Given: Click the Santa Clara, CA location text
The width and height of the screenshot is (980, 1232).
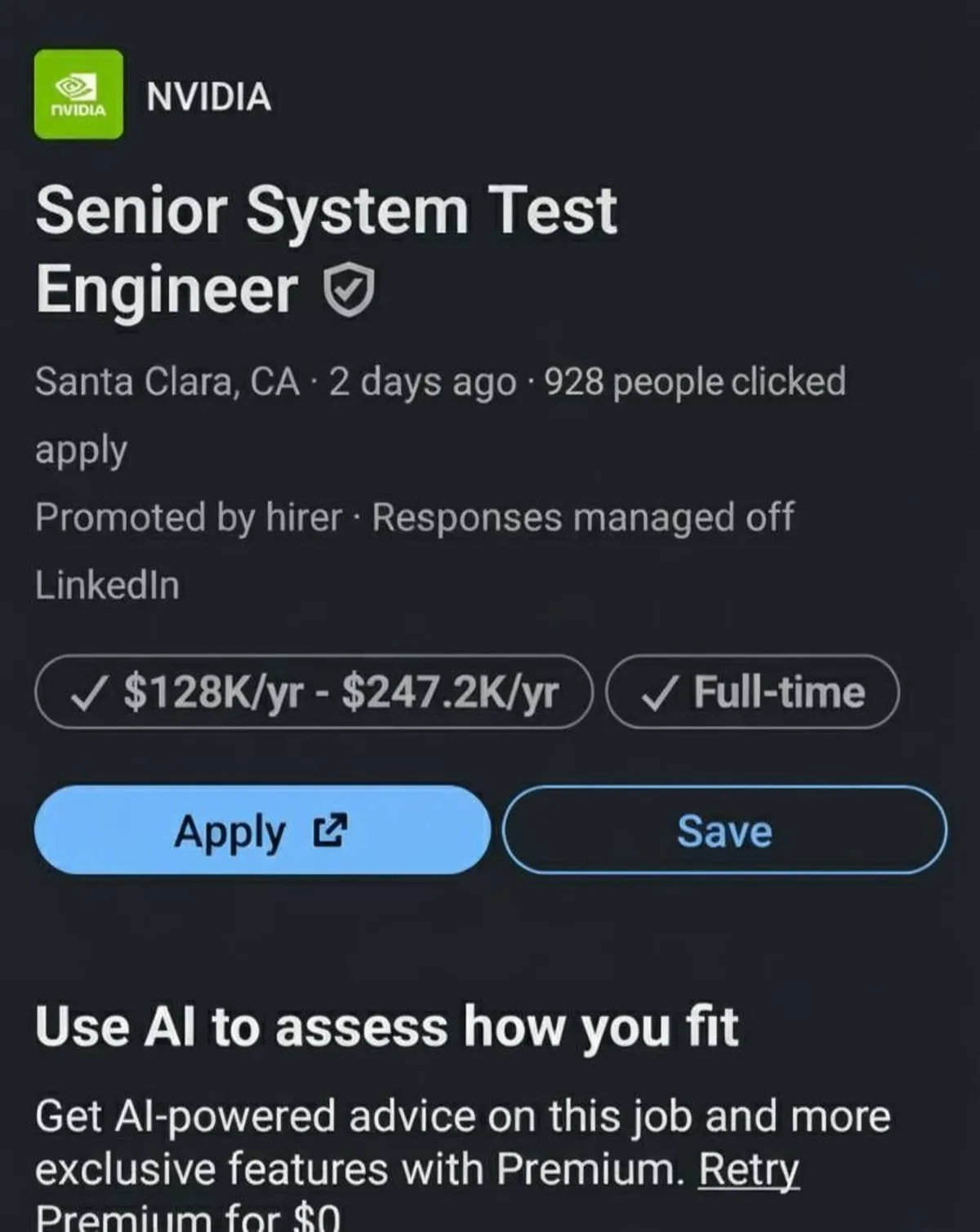Looking at the screenshot, I should 167,382.
